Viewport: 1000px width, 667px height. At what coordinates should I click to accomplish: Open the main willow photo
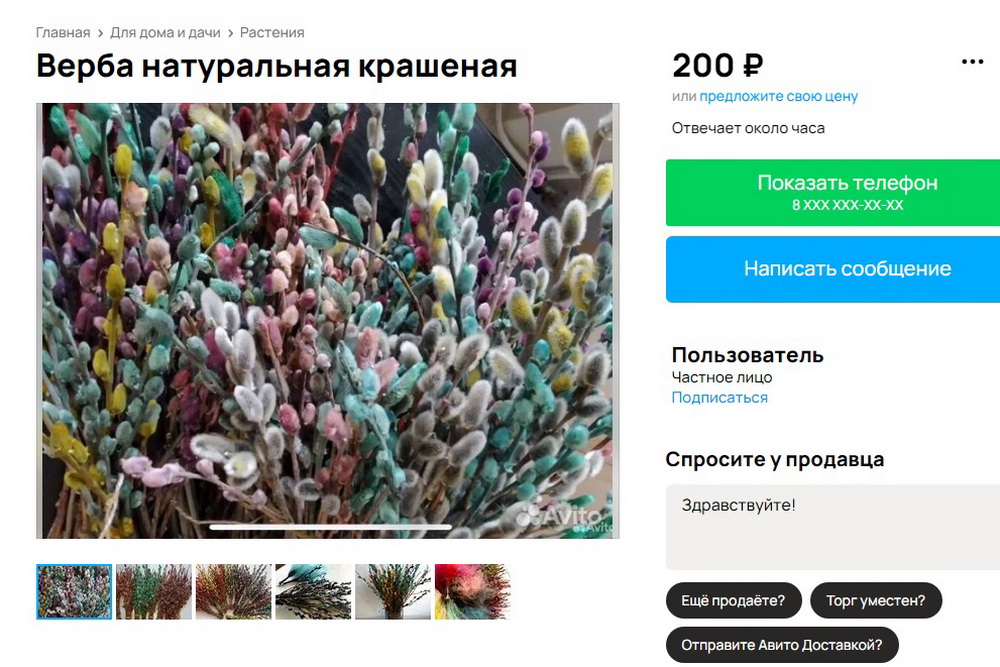pos(328,321)
